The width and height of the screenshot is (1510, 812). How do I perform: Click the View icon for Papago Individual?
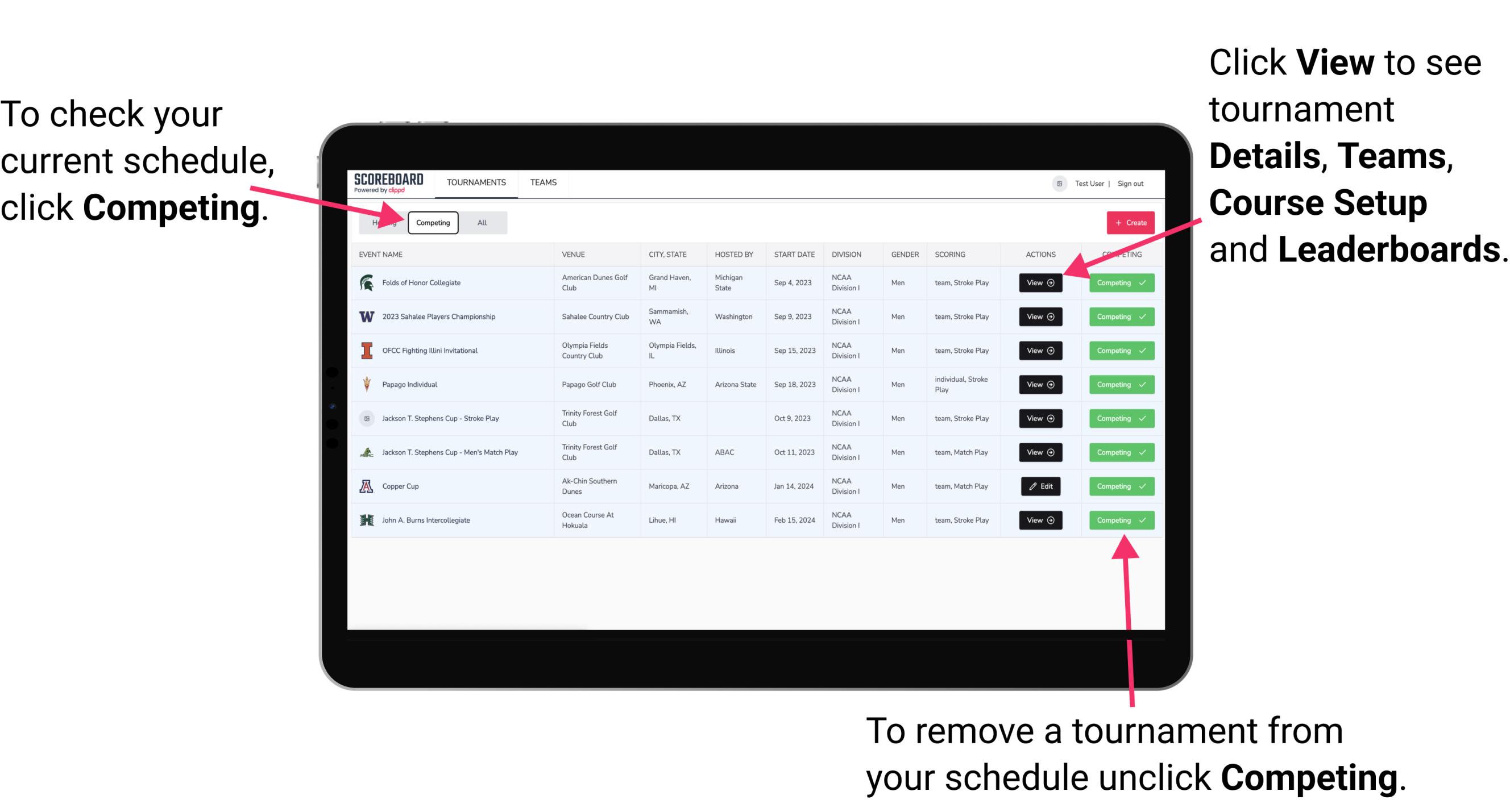coord(1039,384)
